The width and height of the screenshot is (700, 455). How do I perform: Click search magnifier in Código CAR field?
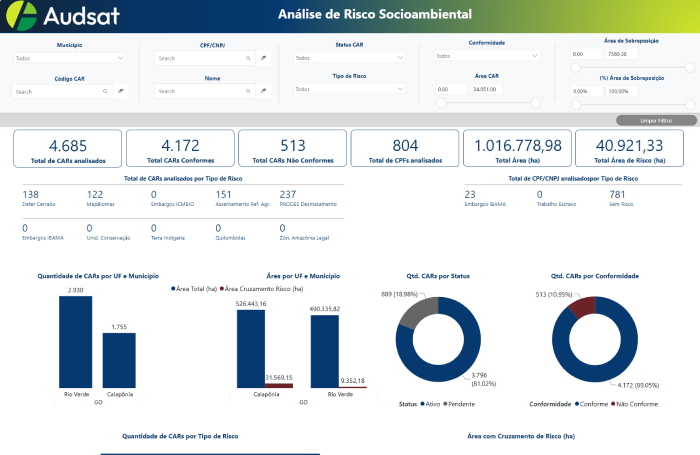[x=105, y=91]
